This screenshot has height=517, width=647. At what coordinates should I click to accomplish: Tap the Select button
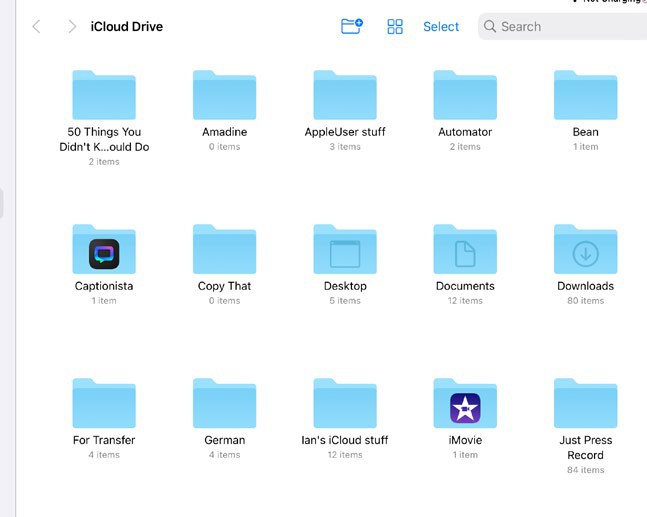(x=441, y=27)
